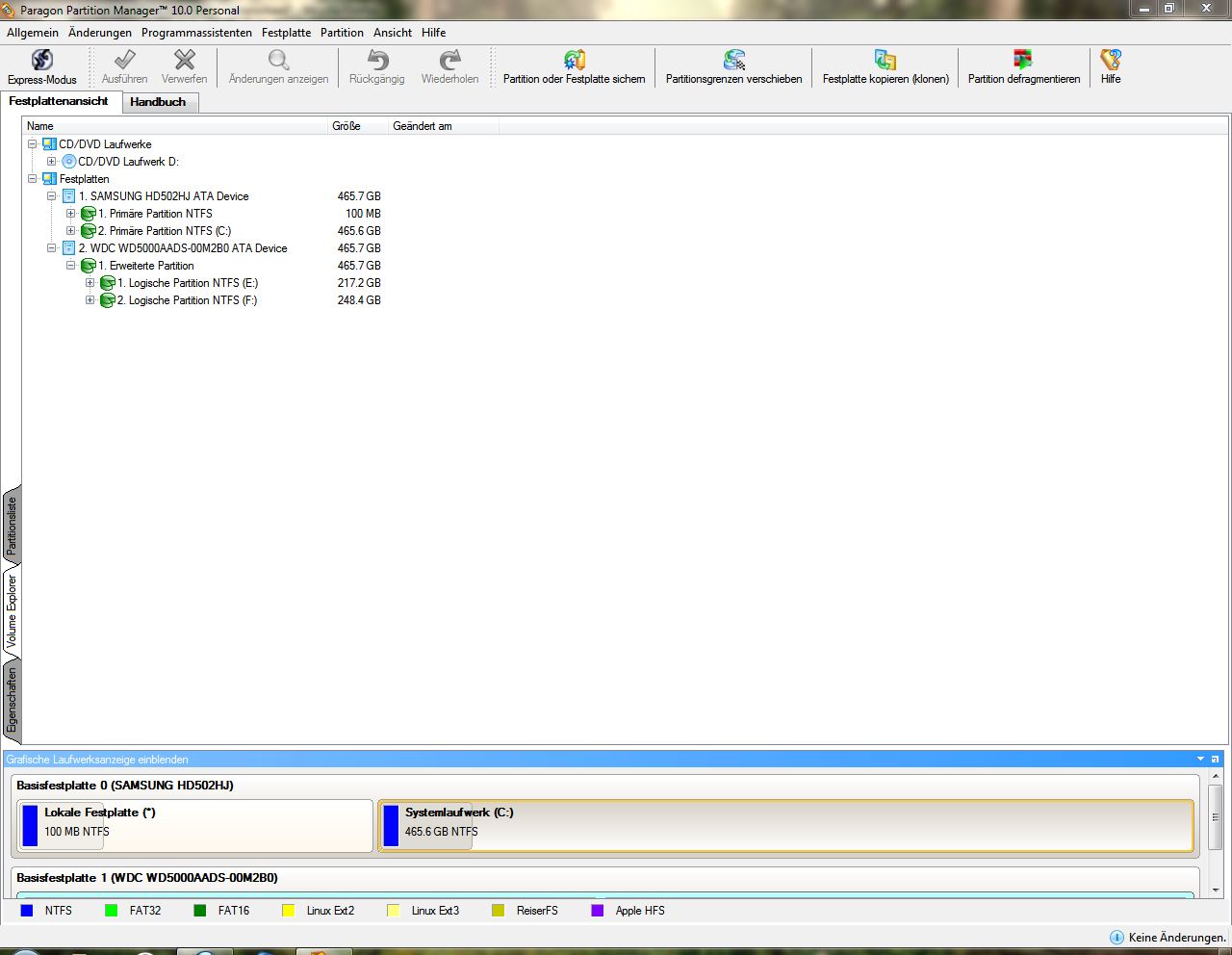Click the Basisfestplatte 0 (SAMSUNG HD502HJ) label
This screenshot has width=1232, height=955.
[x=125, y=786]
